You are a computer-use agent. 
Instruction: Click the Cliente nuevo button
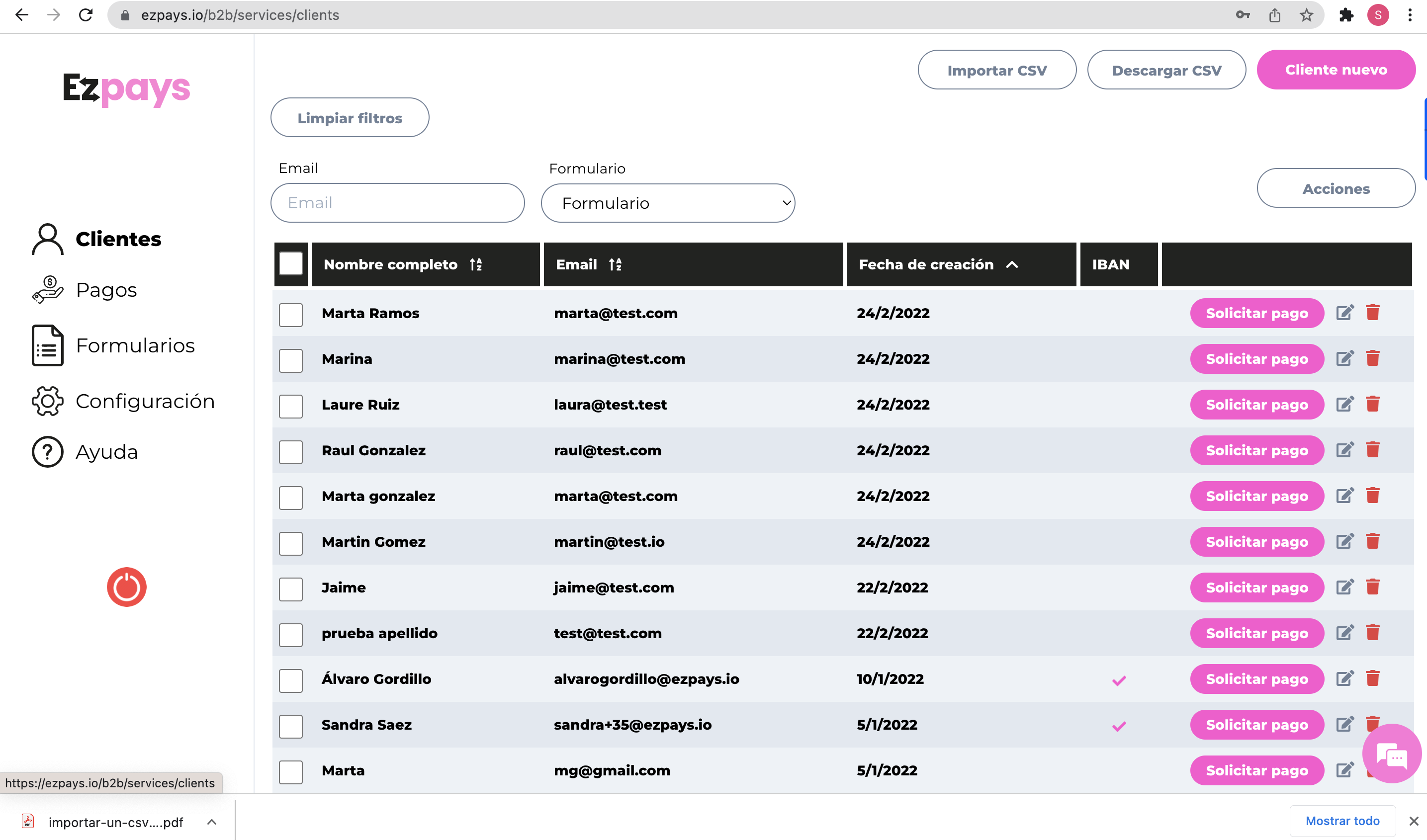(1336, 70)
